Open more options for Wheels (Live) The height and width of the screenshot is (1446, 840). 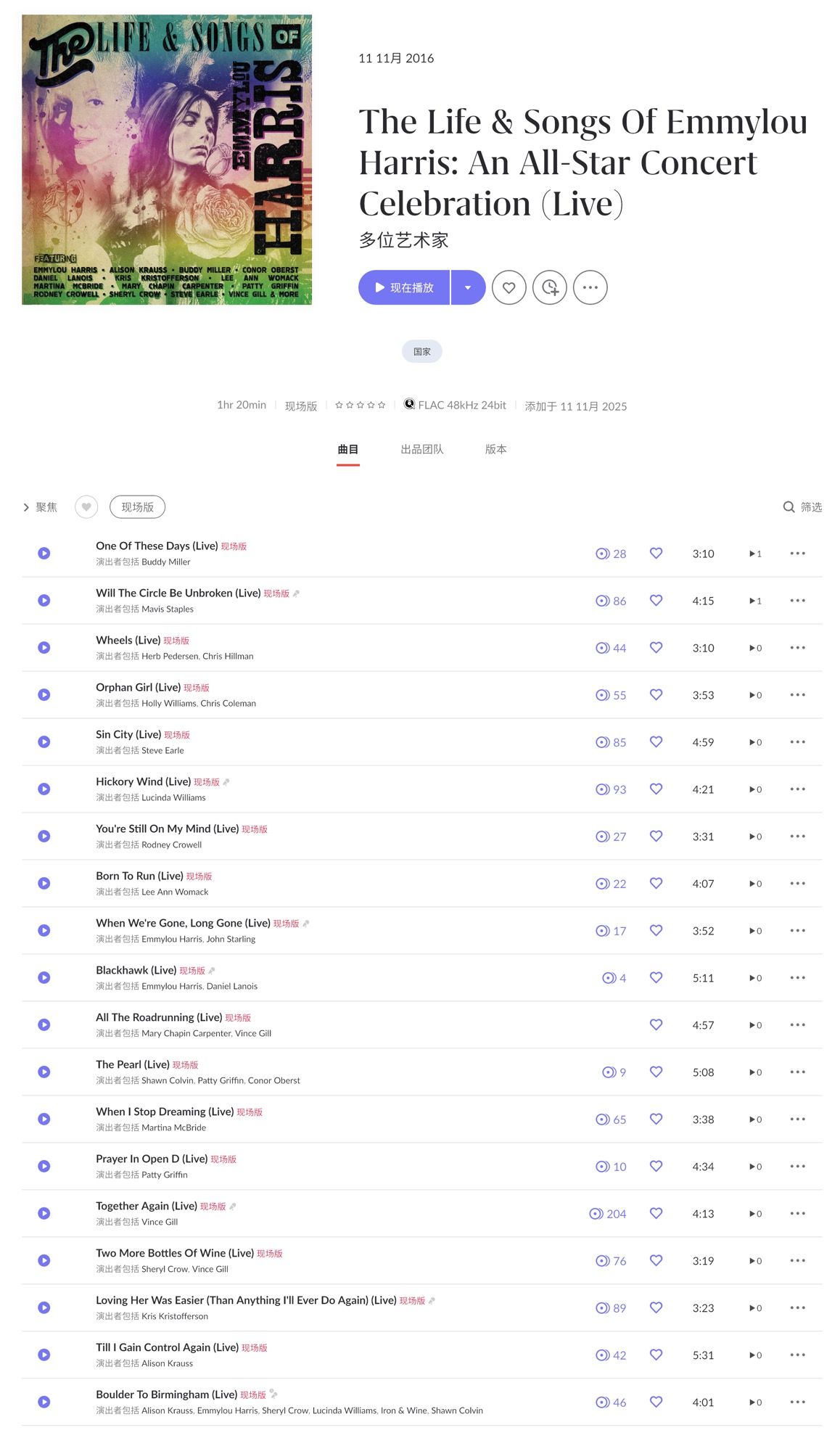[x=797, y=647]
